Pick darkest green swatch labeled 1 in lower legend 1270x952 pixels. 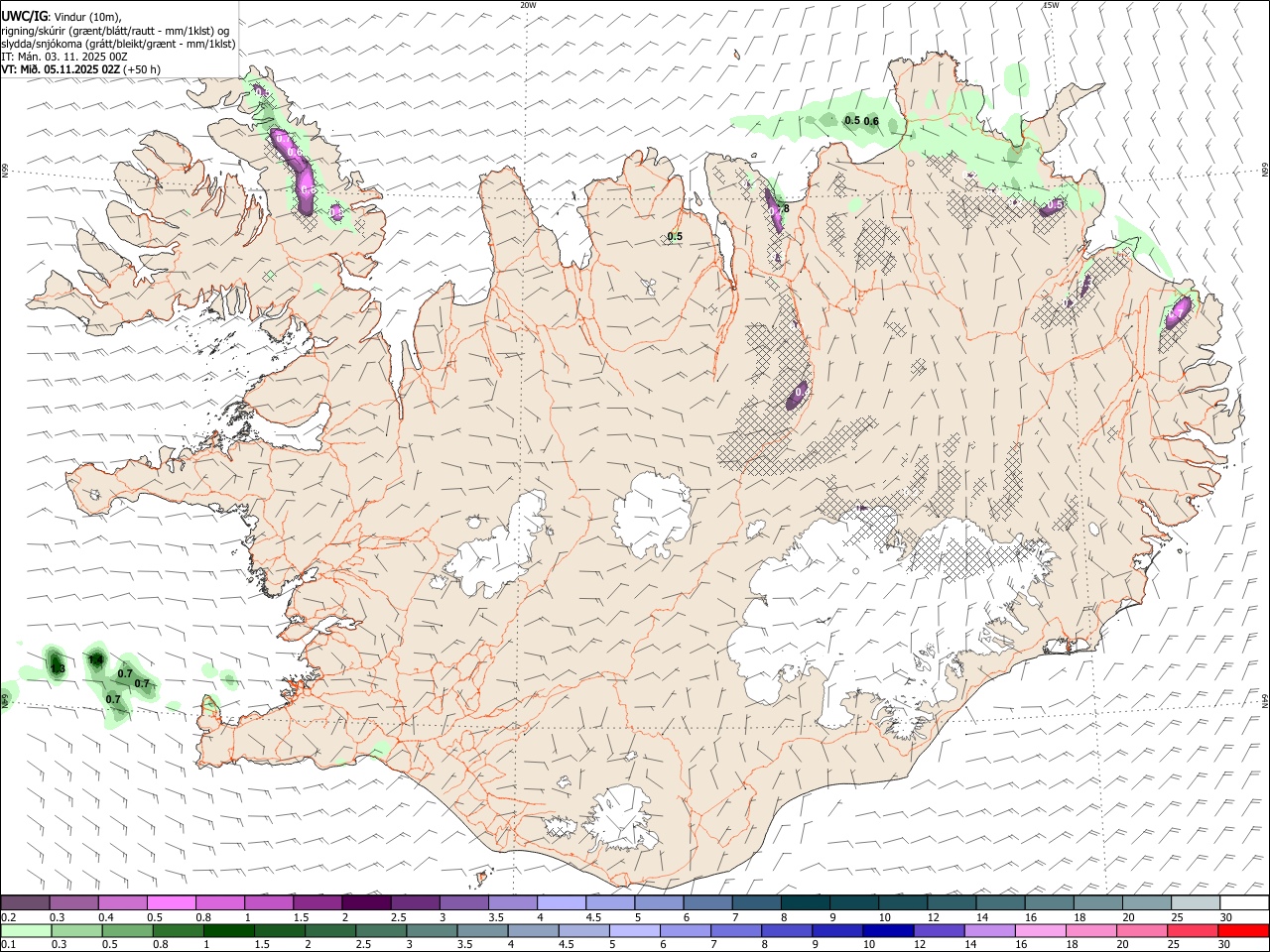[x=229, y=931]
